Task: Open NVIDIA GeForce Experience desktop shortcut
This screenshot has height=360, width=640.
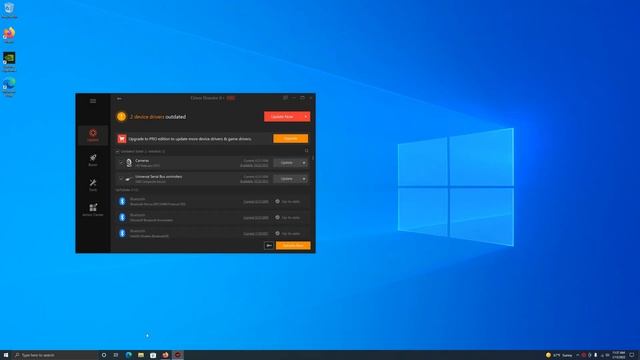Action: point(9,62)
